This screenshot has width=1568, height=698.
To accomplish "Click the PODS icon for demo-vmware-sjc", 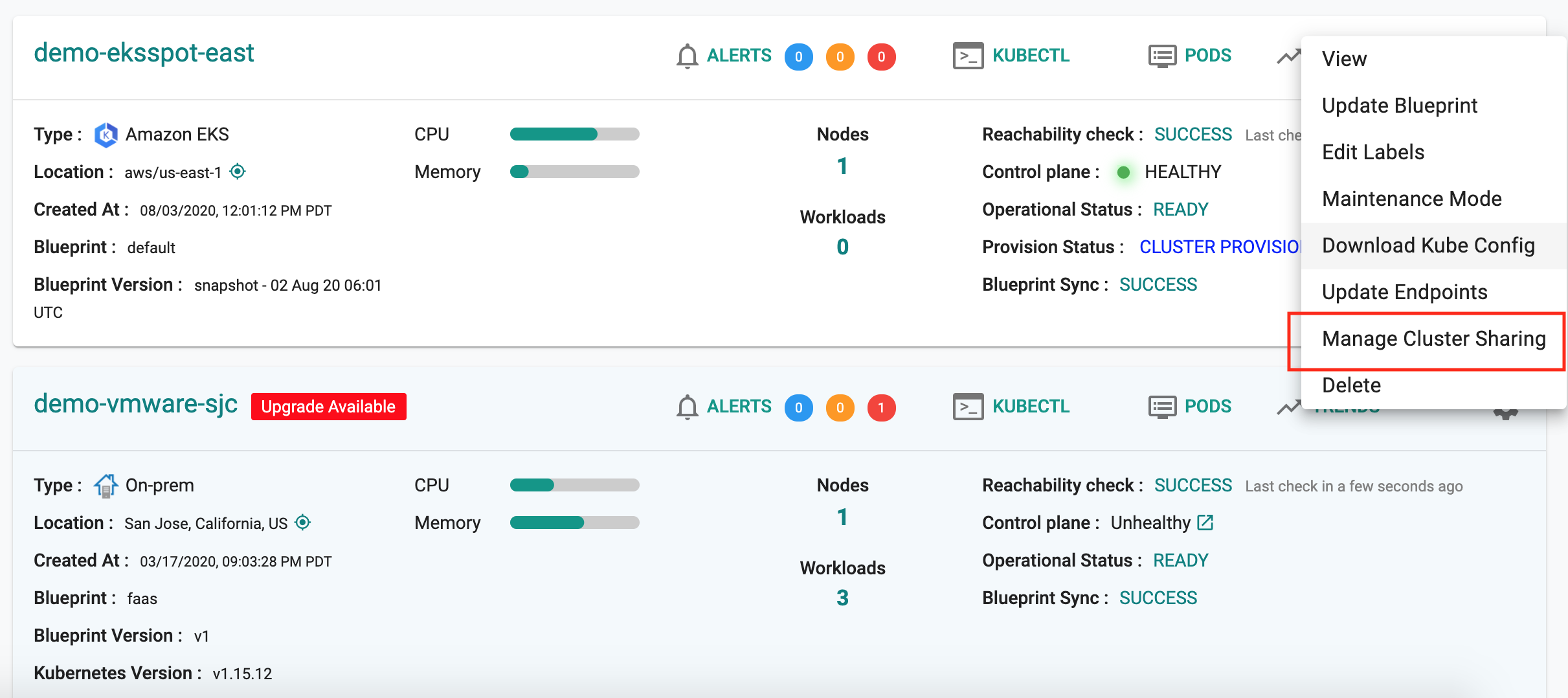I will [1162, 407].
